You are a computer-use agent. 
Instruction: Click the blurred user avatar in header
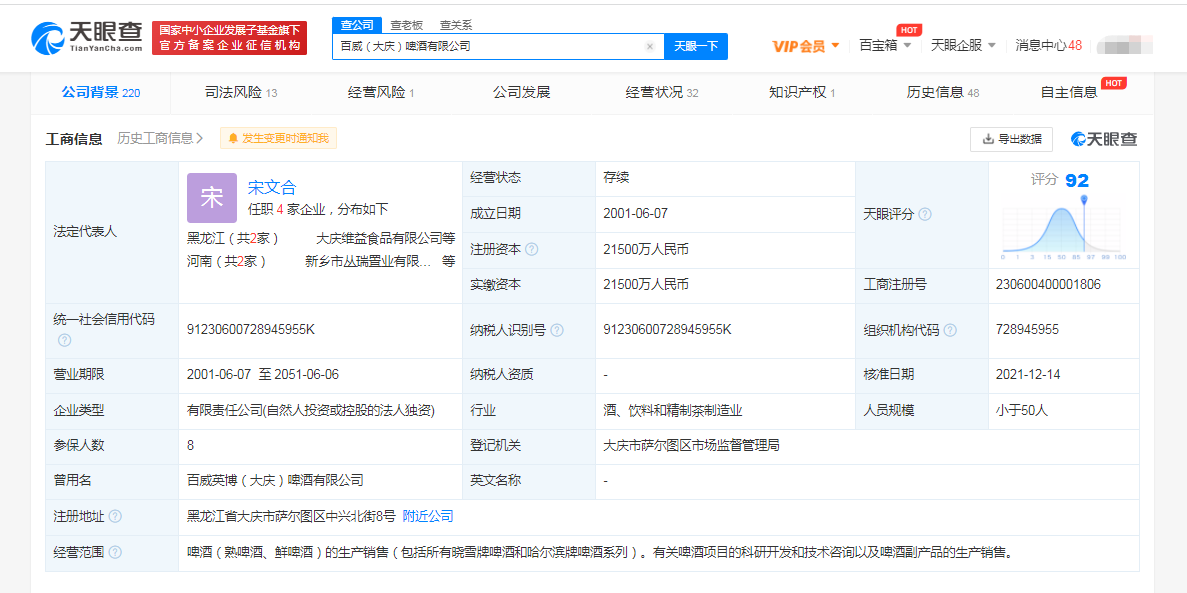tap(1123, 45)
